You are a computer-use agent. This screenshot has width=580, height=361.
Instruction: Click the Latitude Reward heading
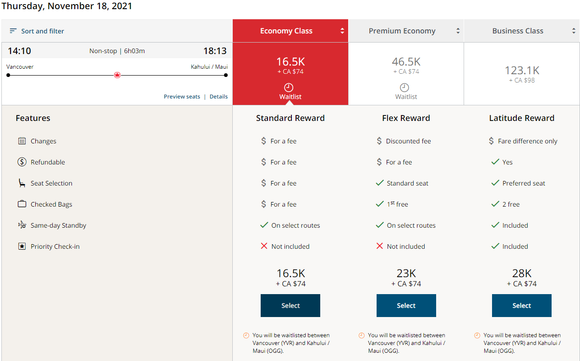coord(522,118)
